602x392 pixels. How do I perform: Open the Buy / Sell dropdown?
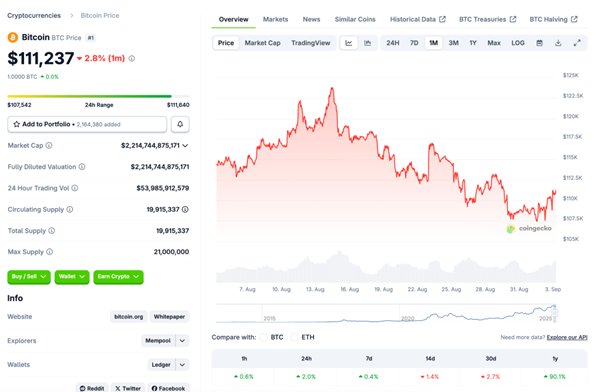click(29, 276)
